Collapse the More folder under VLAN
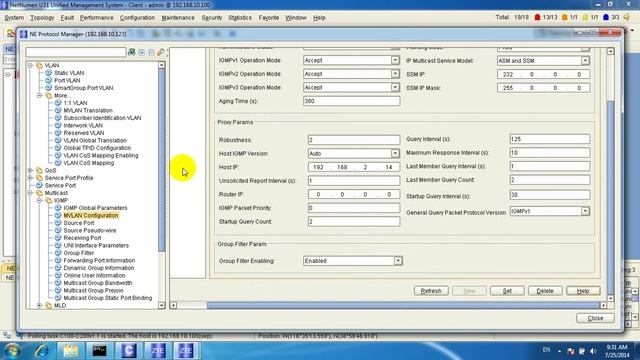The image size is (640, 360). [40, 95]
